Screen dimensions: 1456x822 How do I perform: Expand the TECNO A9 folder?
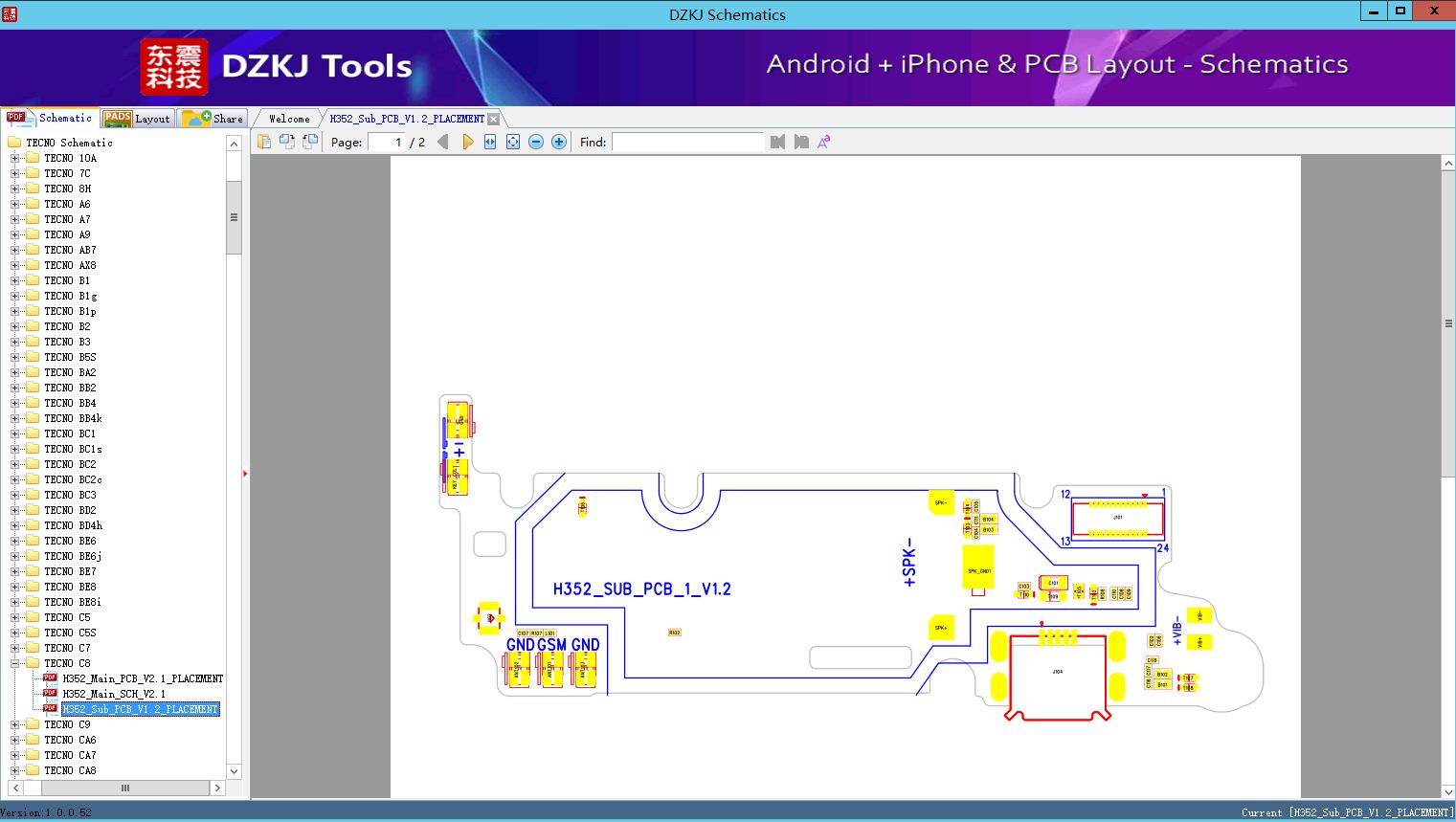(x=14, y=234)
